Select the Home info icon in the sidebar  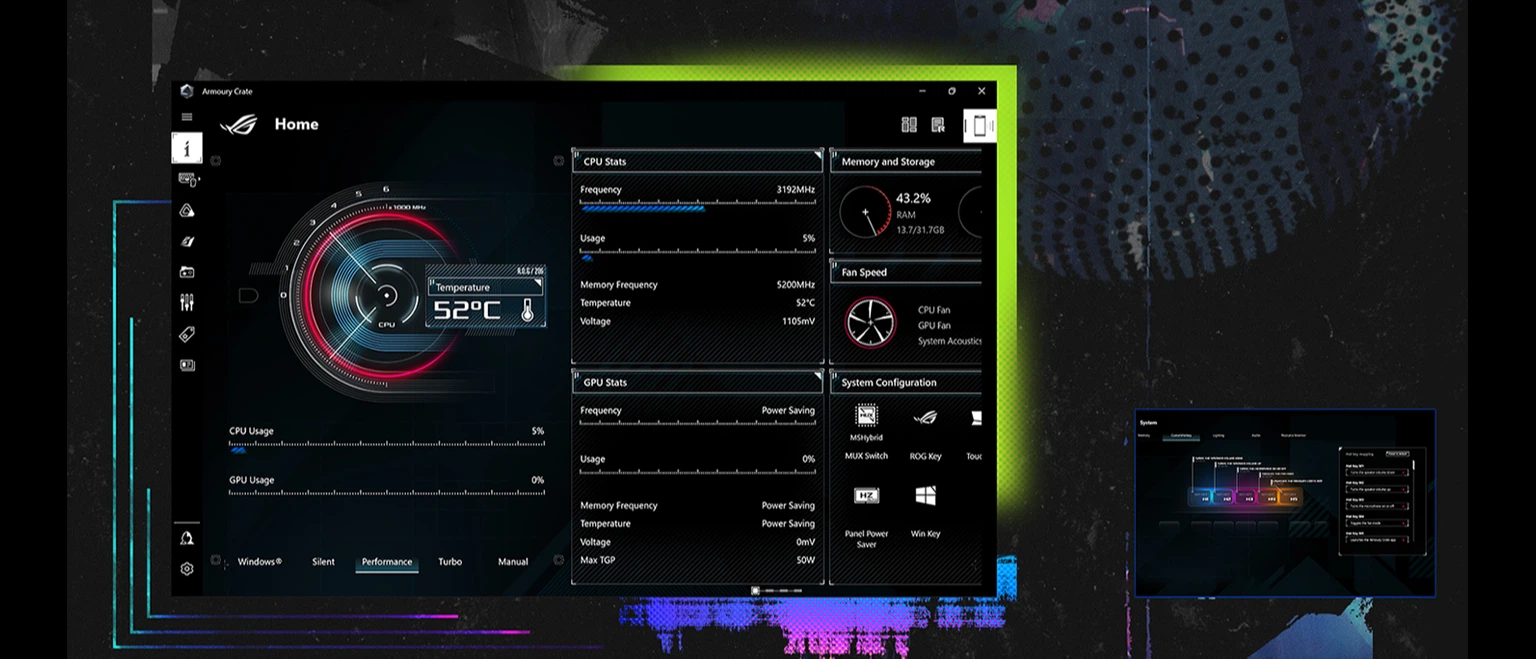tap(187, 148)
